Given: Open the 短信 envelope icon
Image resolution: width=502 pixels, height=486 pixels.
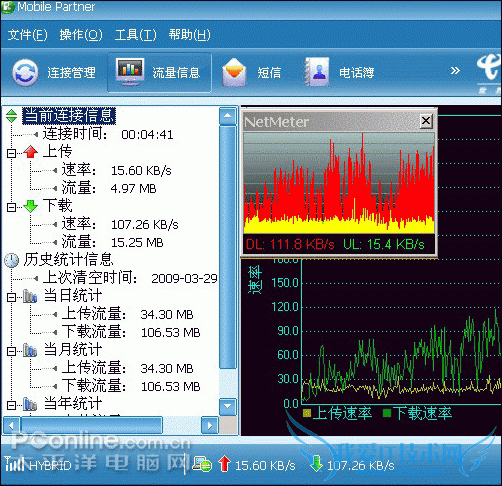Looking at the screenshot, I should tap(234, 72).
